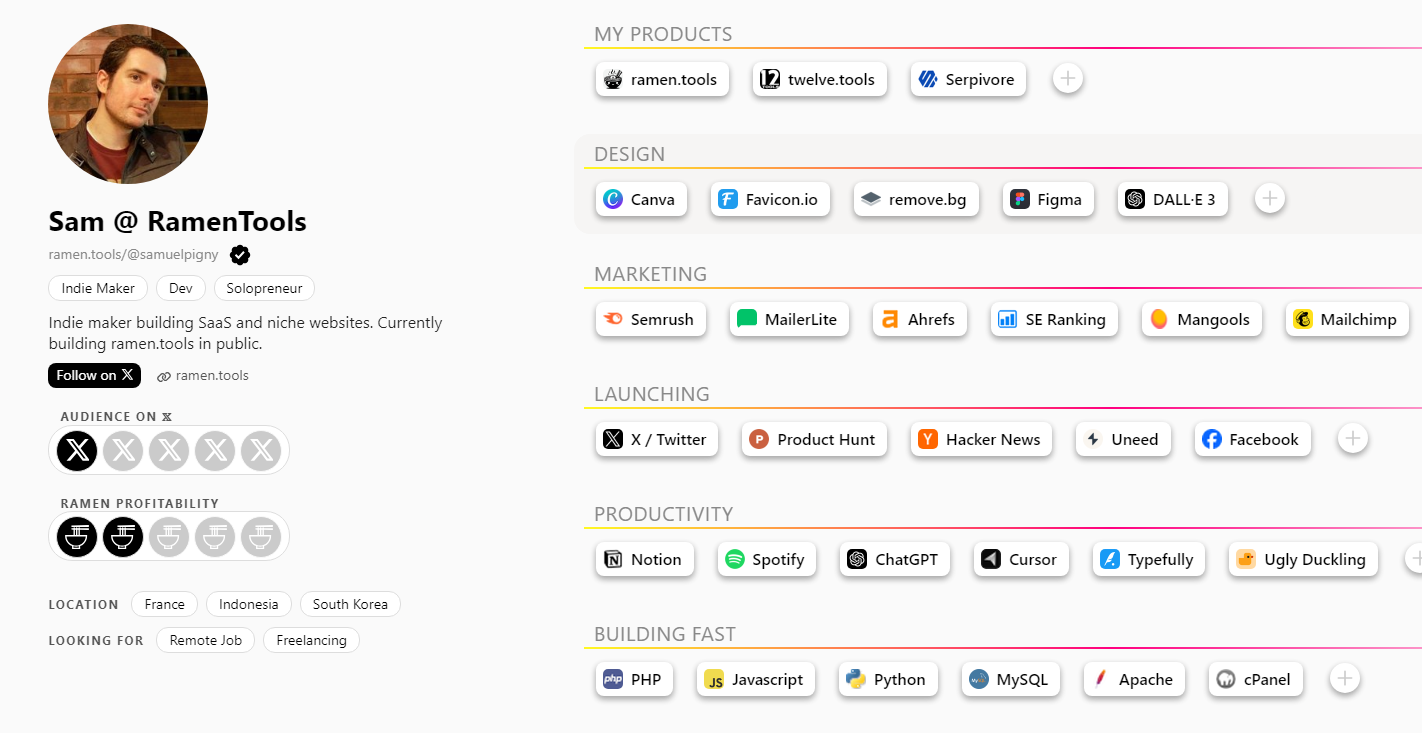The height and width of the screenshot is (733, 1422).
Task: Add a new product with plus button
Action: point(1068,78)
